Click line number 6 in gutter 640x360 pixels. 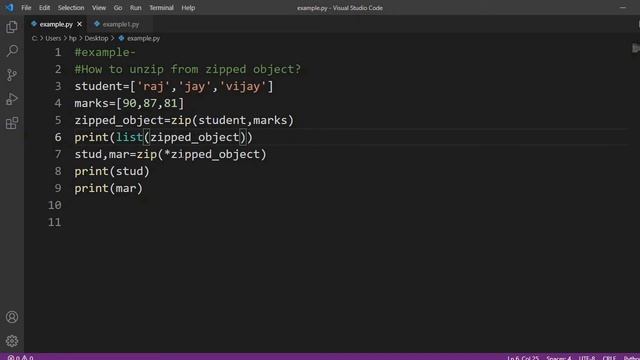click(58, 137)
